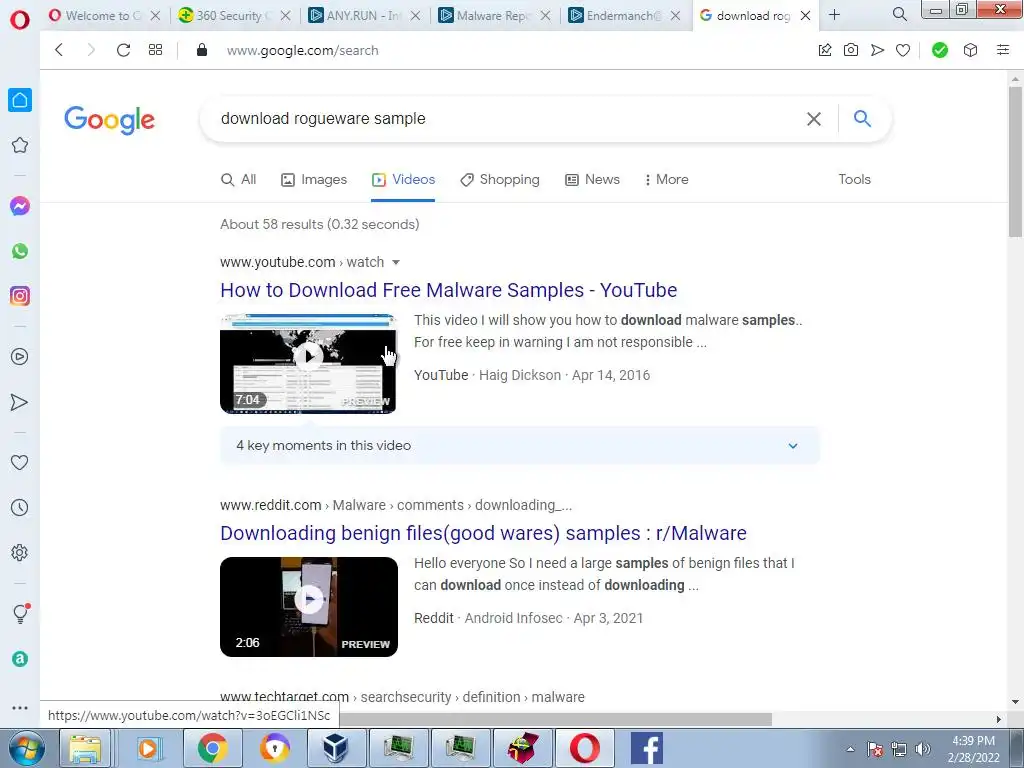
Task: Open a new tab with plus button
Action: [x=835, y=14]
